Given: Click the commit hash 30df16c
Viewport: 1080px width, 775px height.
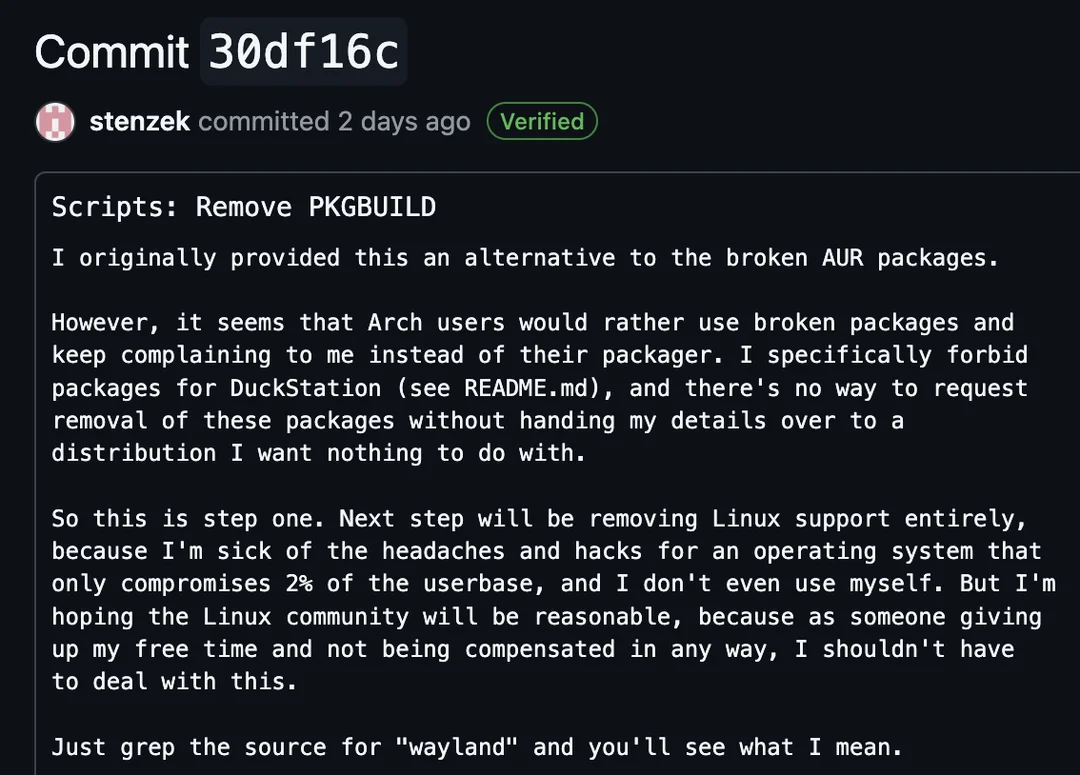Looking at the screenshot, I should 304,51.
